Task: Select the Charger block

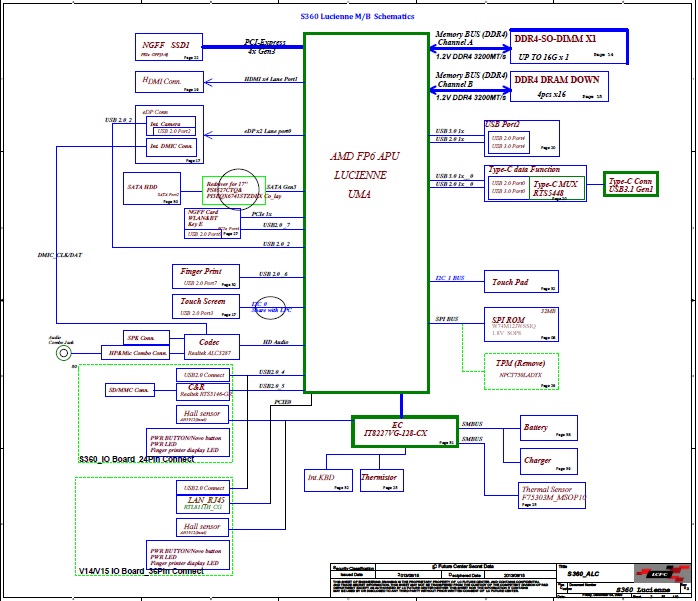Action: 548,461
